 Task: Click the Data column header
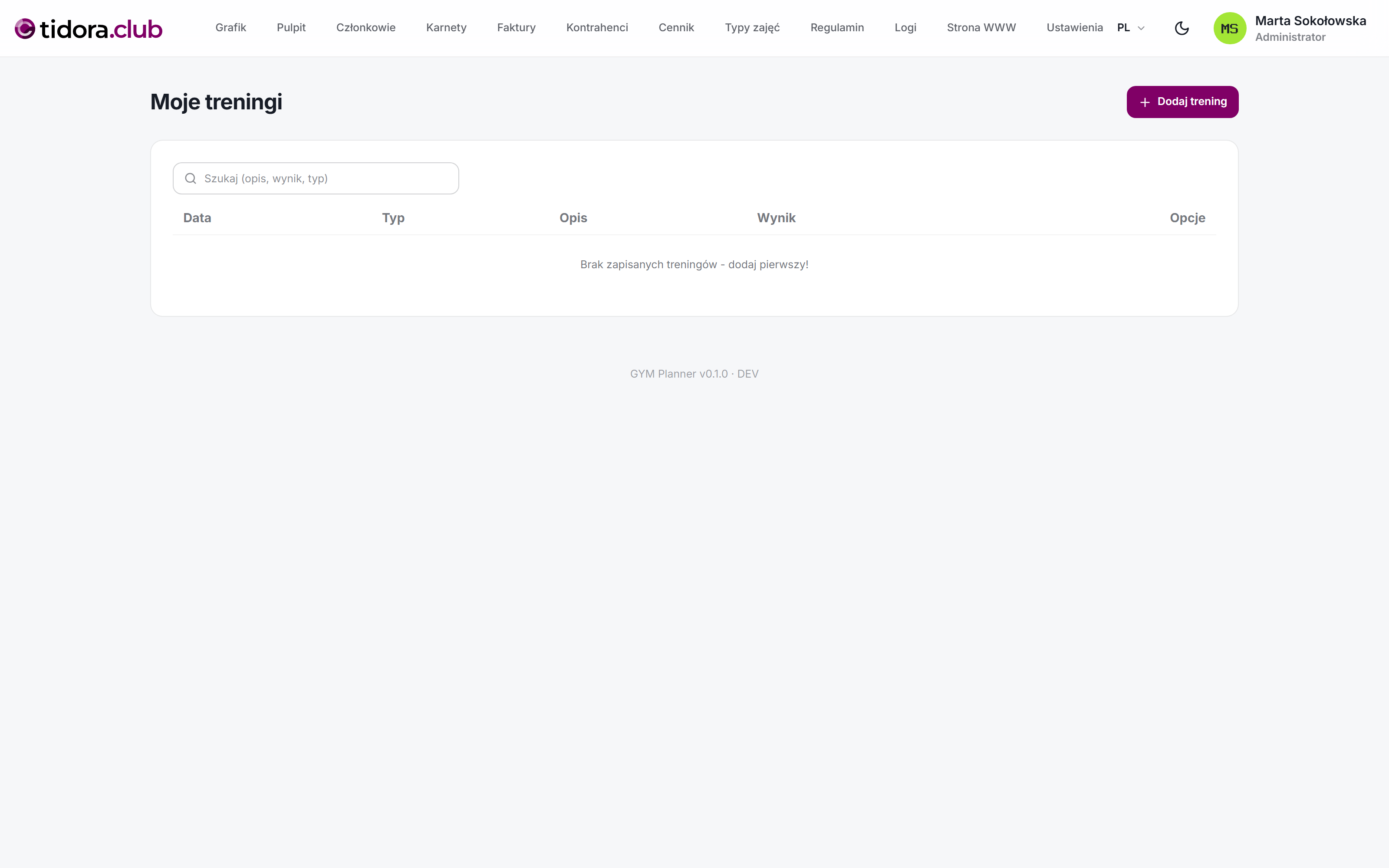click(x=197, y=217)
